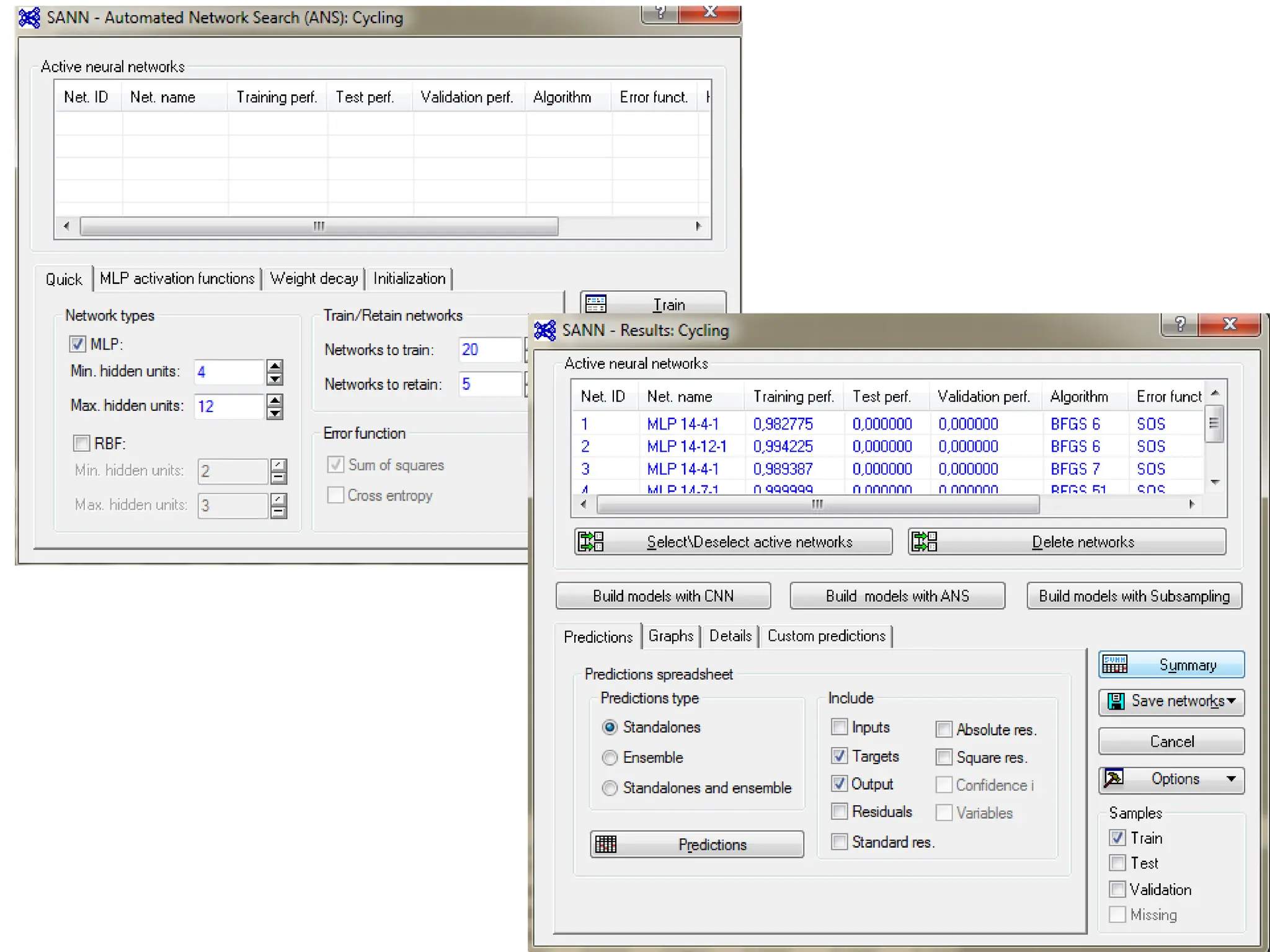The image size is (1270, 952).
Task: Click Build models with CNN button
Action: point(663,596)
